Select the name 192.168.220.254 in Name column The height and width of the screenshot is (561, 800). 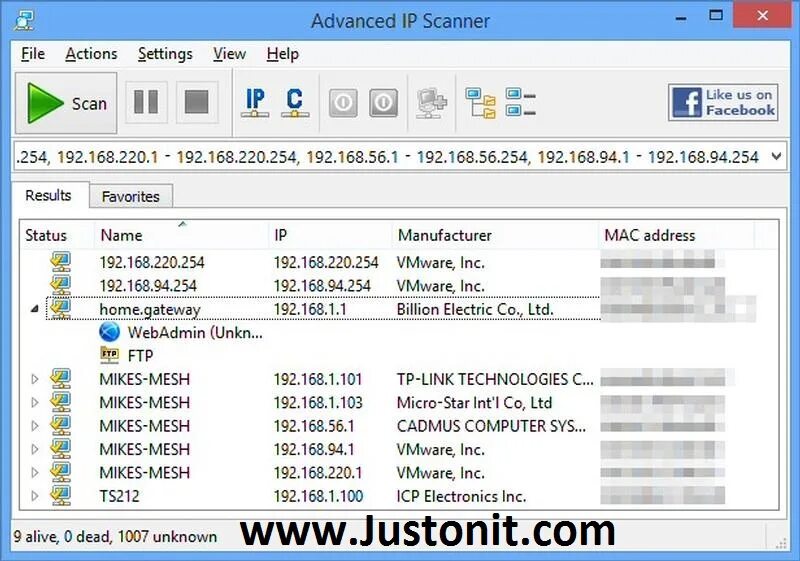point(152,262)
